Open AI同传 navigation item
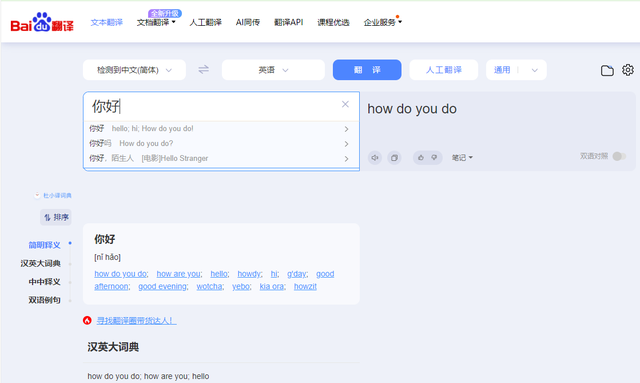Image resolution: width=640 pixels, height=383 pixels. (248, 22)
